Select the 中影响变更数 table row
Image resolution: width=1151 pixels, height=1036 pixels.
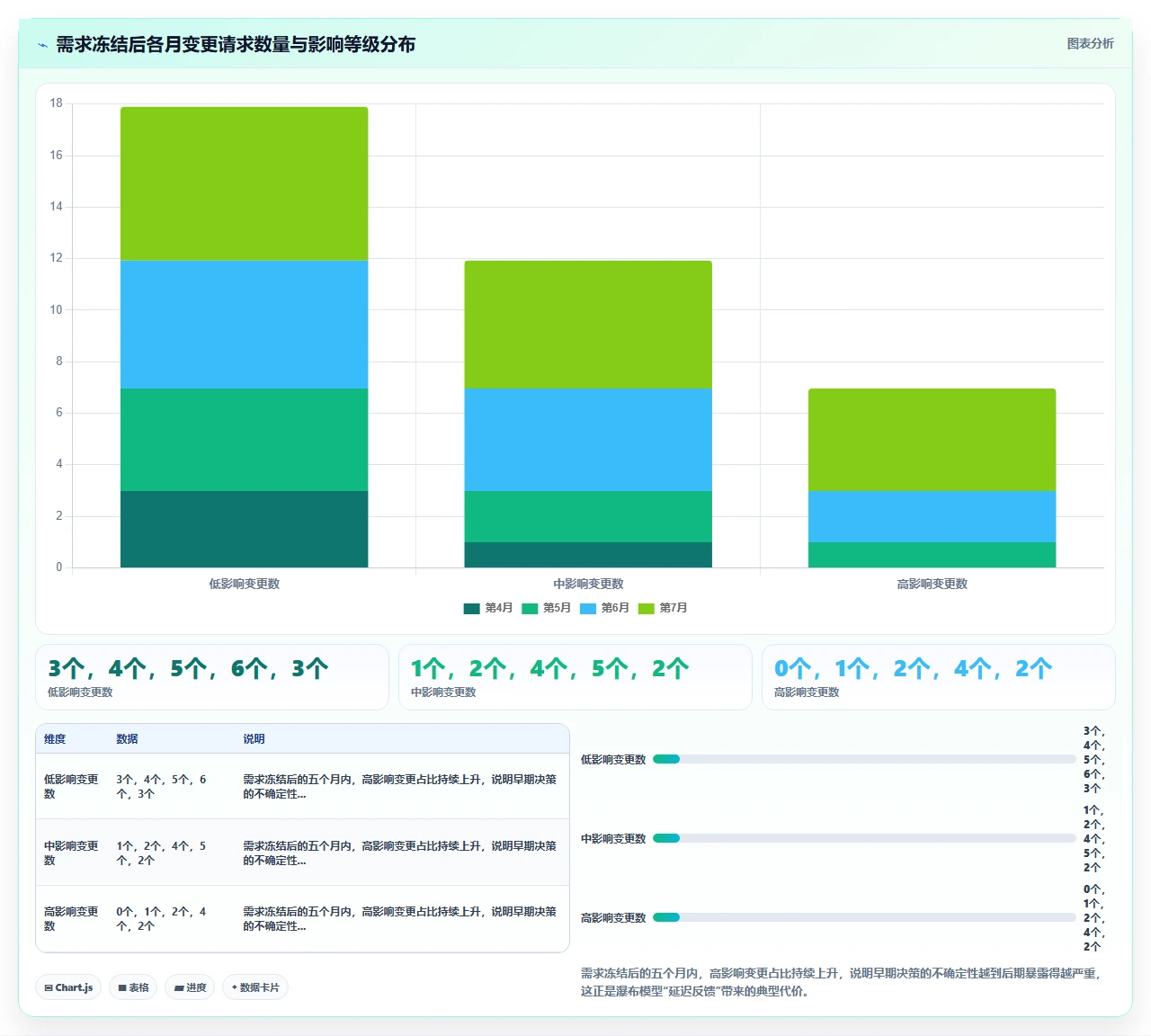[302, 853]
